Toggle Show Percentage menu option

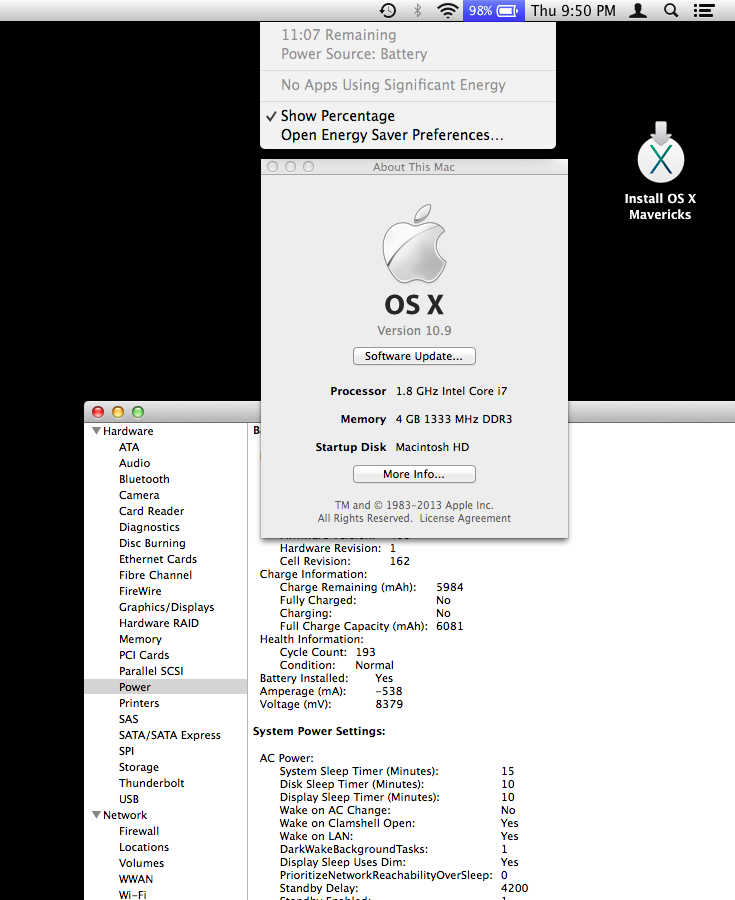[x=408, y=116]
